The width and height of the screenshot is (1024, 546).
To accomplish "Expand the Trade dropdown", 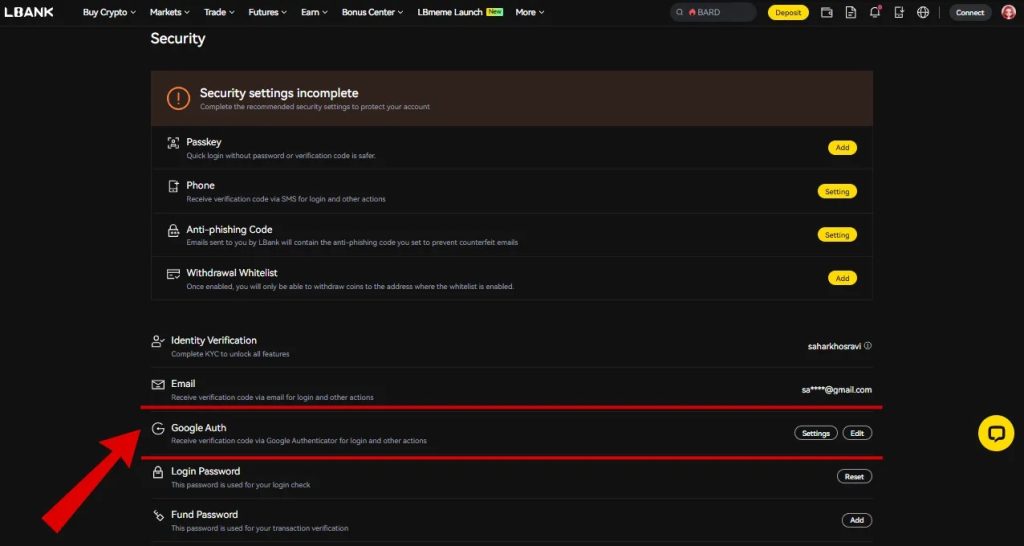I will (219, 12).
